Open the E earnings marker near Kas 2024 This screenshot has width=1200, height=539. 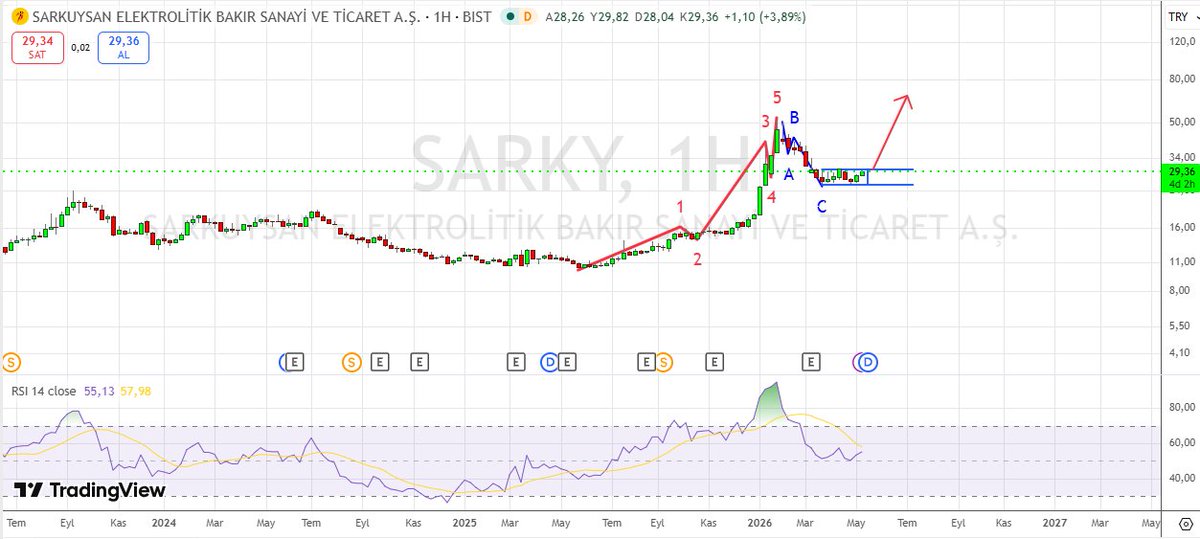click(419, 361)
